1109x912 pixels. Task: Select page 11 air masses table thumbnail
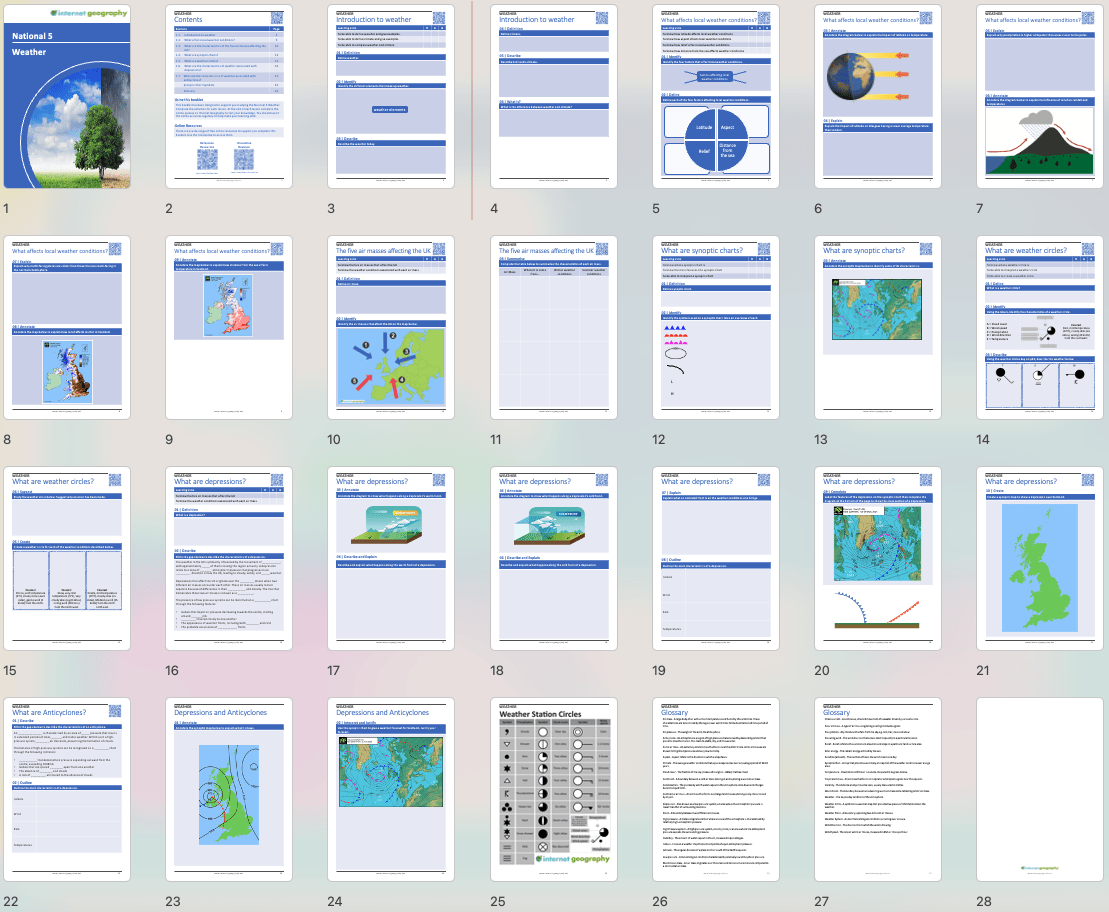click(553, 326)
